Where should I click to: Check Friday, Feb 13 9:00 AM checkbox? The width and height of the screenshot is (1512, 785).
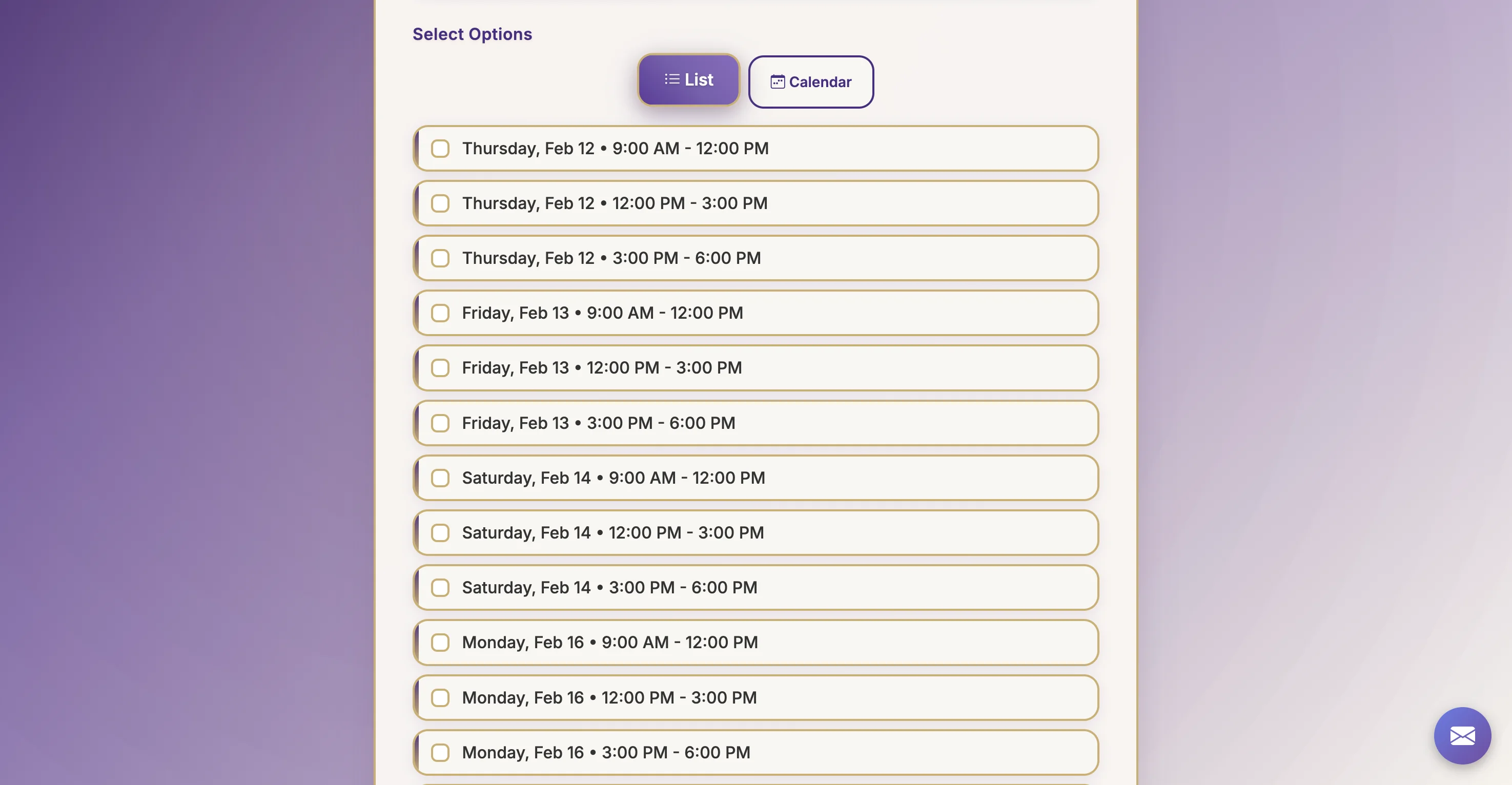[440, 313]
